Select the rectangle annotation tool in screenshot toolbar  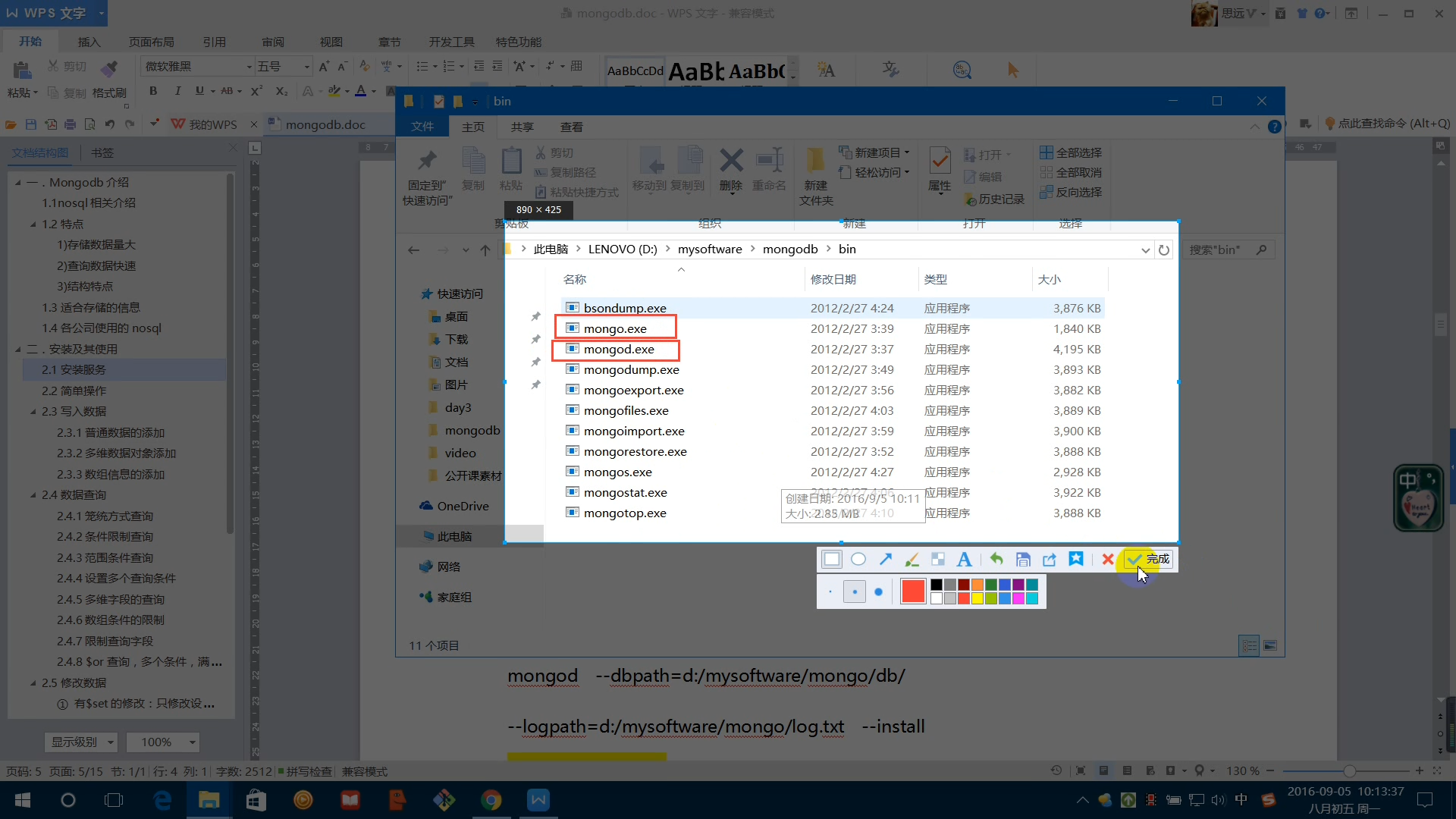pos(832,559)
